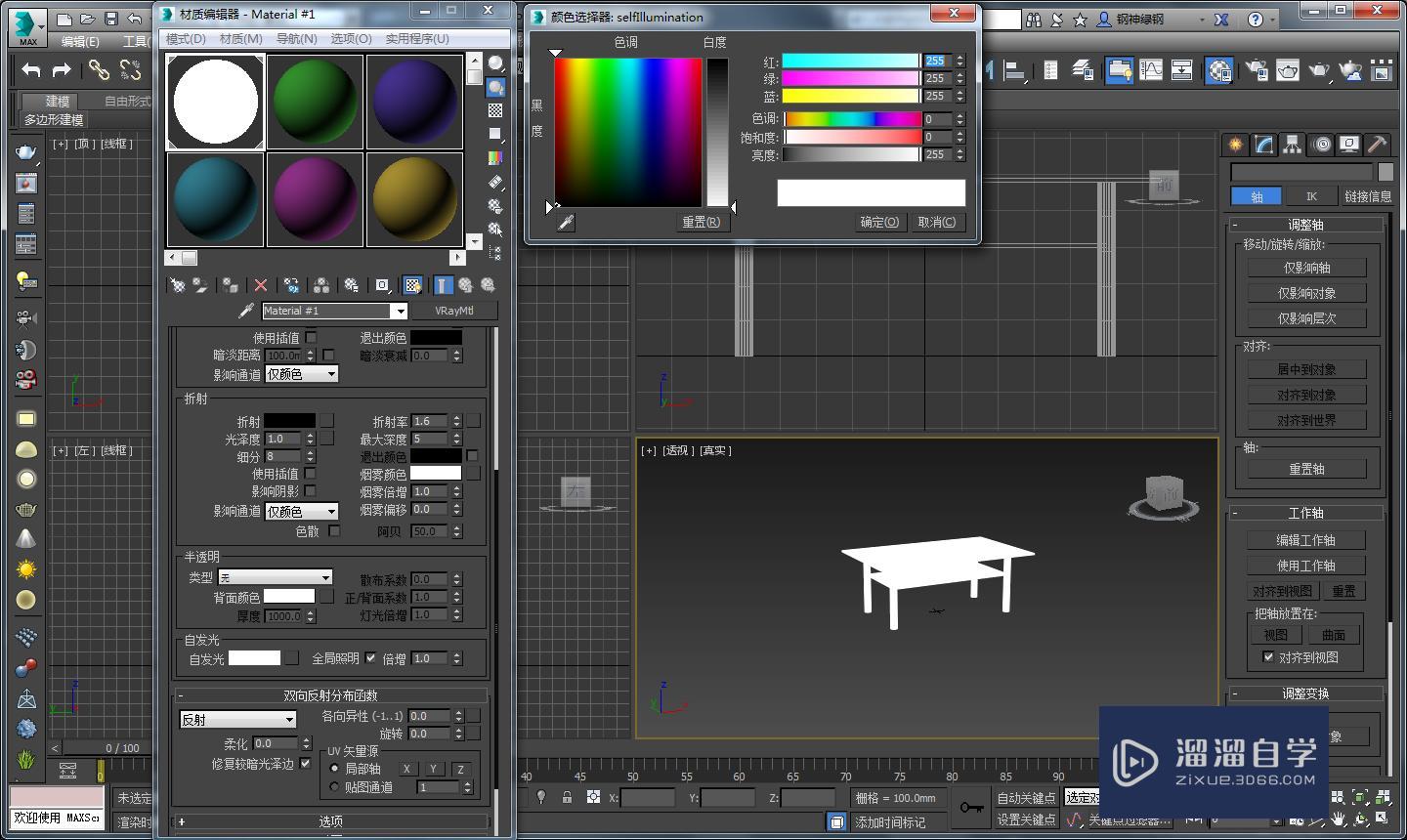The image size is (1407, 840).
Task: Toggle the Material Editor toolbar icon
Action: click(1218, 69)
